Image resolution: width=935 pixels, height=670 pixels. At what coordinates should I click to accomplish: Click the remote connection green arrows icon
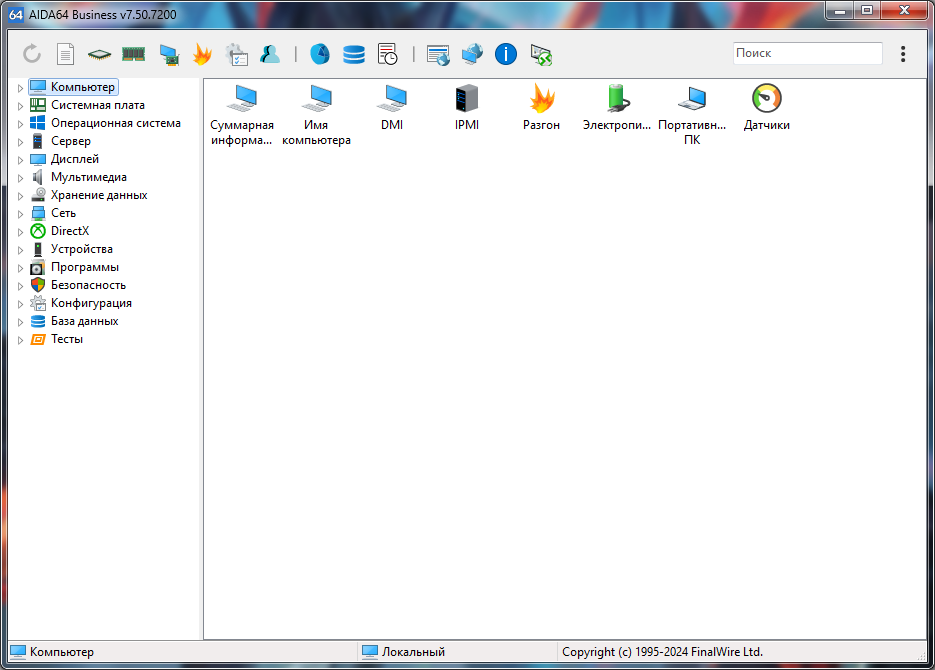coord(541,55)
